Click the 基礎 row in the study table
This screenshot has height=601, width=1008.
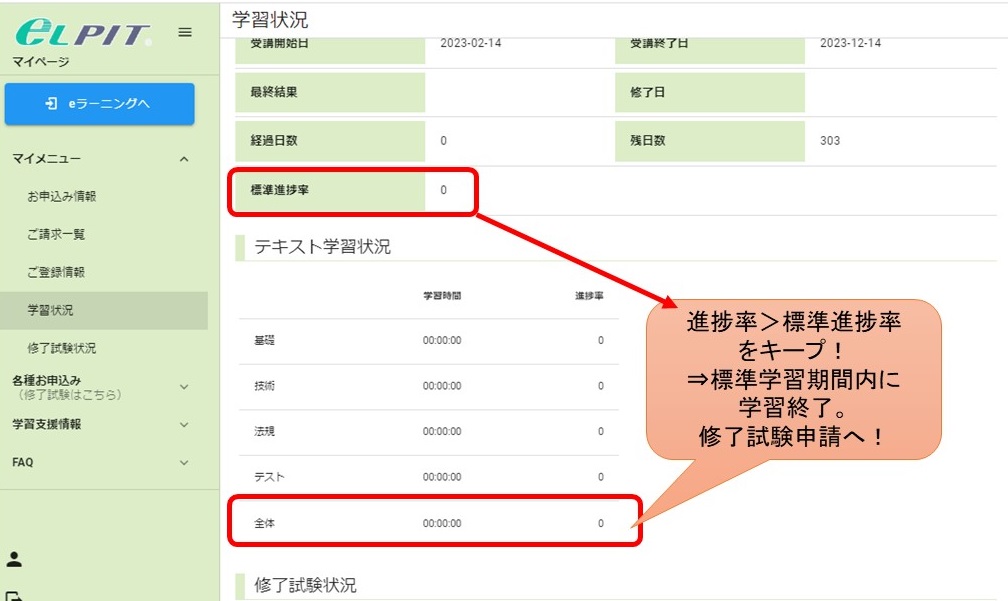coord(428,341)
